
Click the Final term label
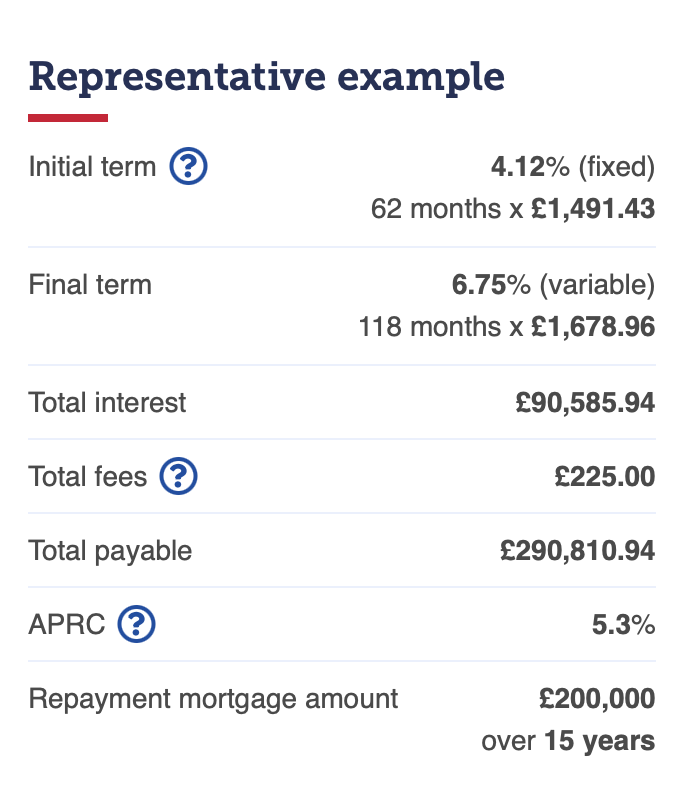pyautogui.click(x=90, y=285)
